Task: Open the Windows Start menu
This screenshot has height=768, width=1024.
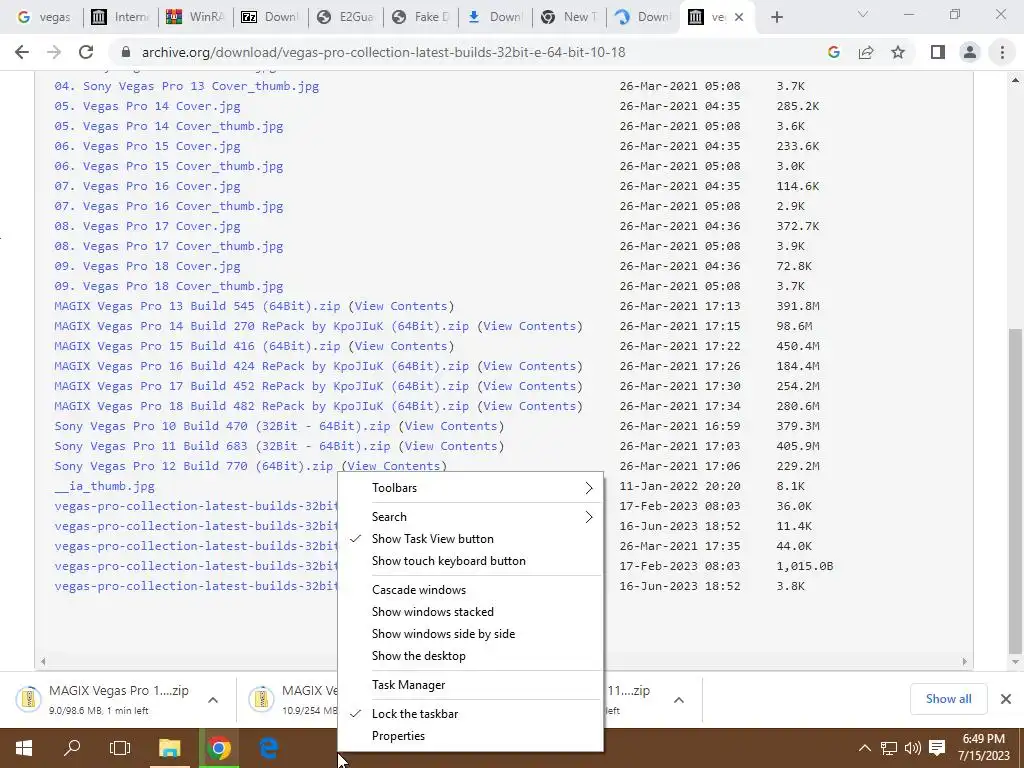Action: pyautogui.click(x=24, y=748)
